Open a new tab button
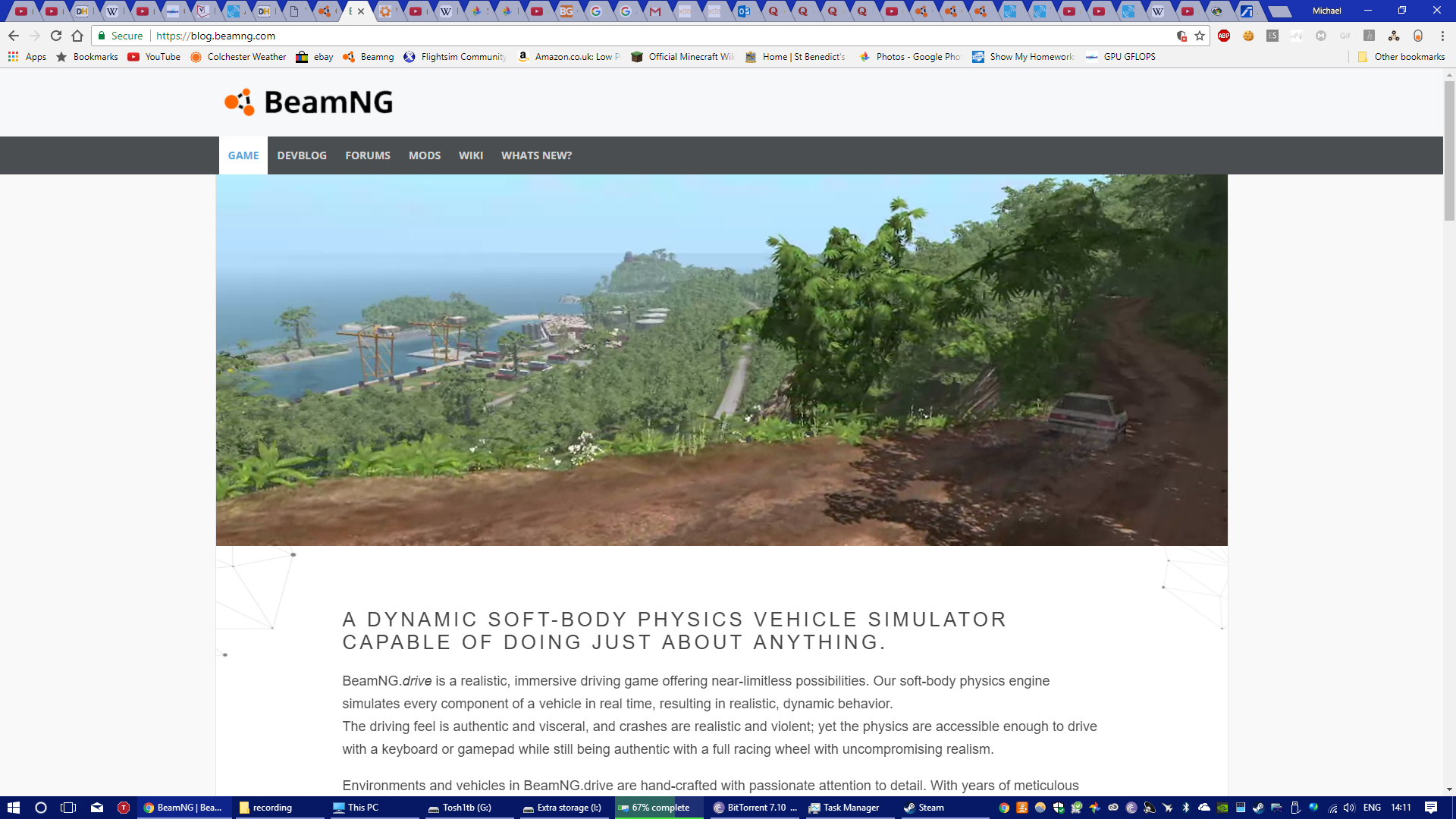 coord(1279,11)
